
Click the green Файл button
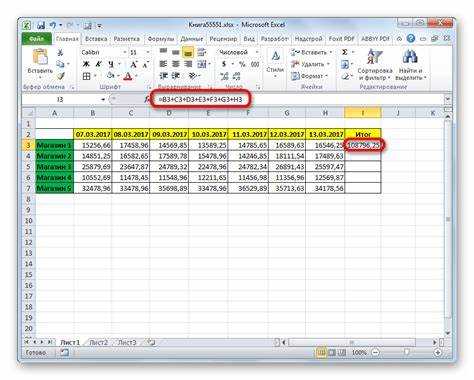click(x=36, y=39)
